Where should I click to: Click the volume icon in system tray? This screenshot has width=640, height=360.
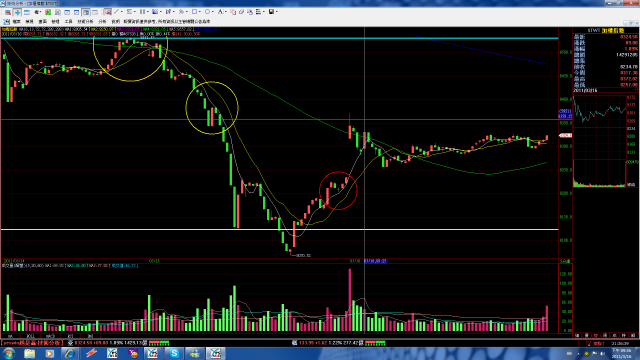[x=602, y=353]
